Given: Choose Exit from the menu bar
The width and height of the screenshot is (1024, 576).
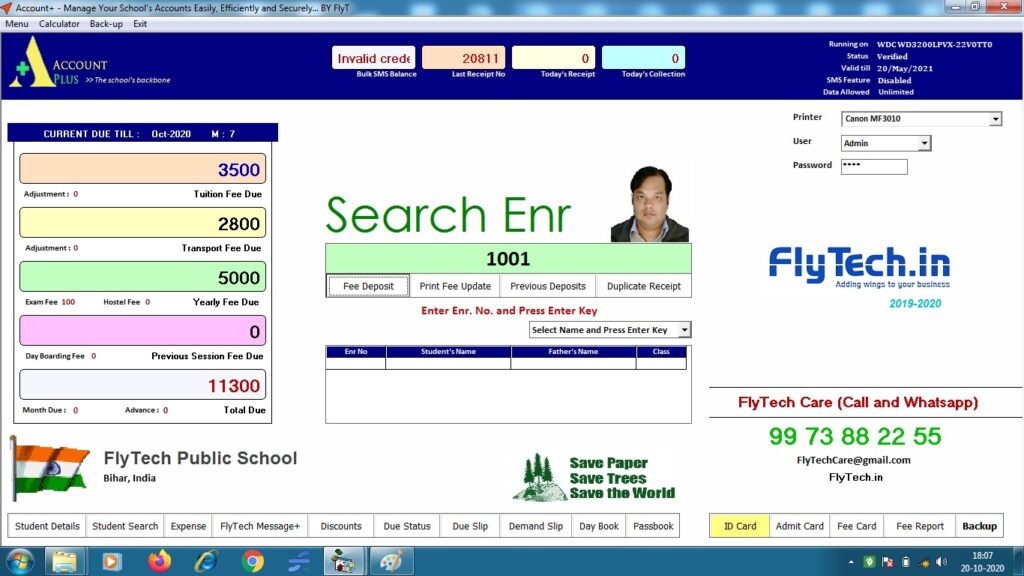Looking at the screenshot, I should click(140, 24).
